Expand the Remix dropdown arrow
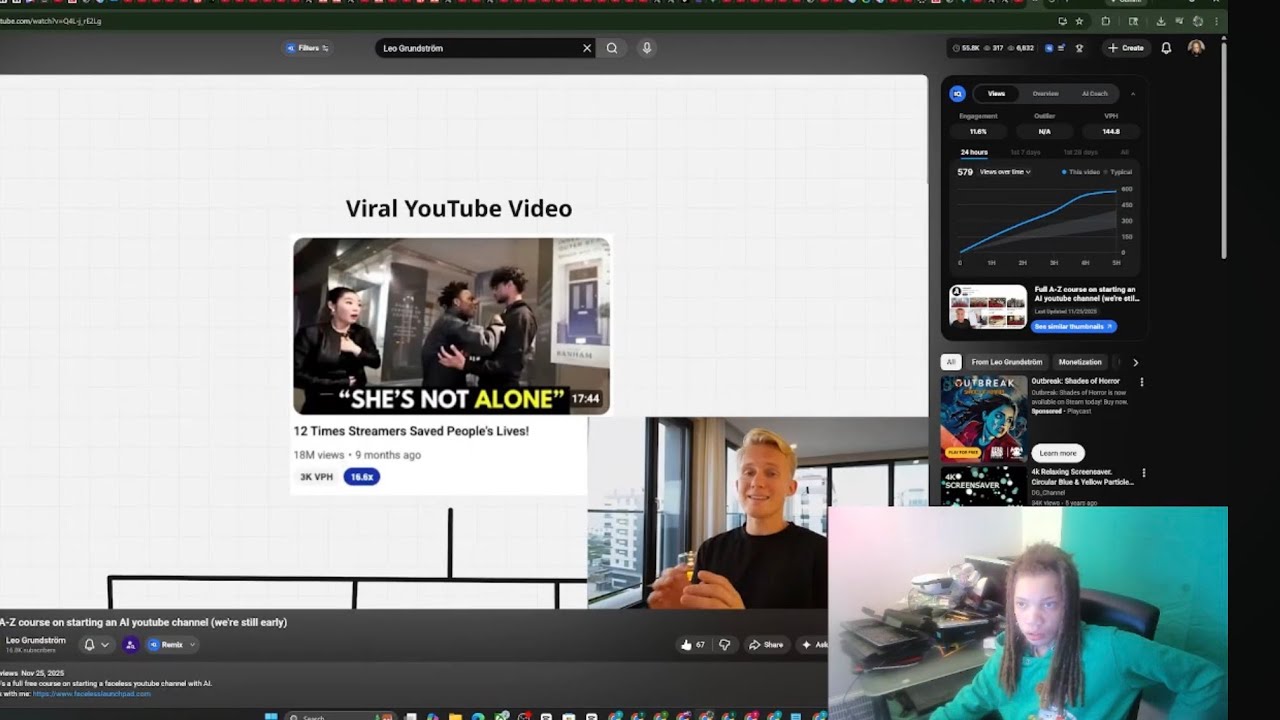 192,645
